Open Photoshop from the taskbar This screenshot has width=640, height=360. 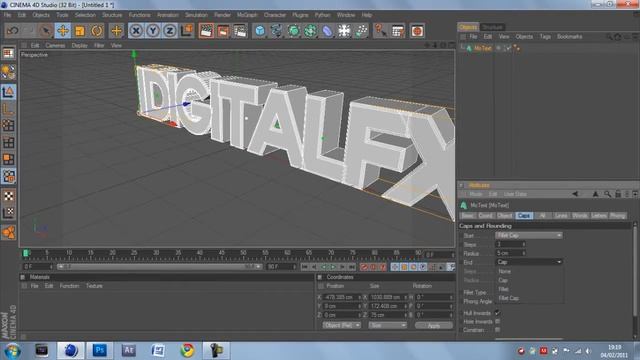(x=99, y=350)
